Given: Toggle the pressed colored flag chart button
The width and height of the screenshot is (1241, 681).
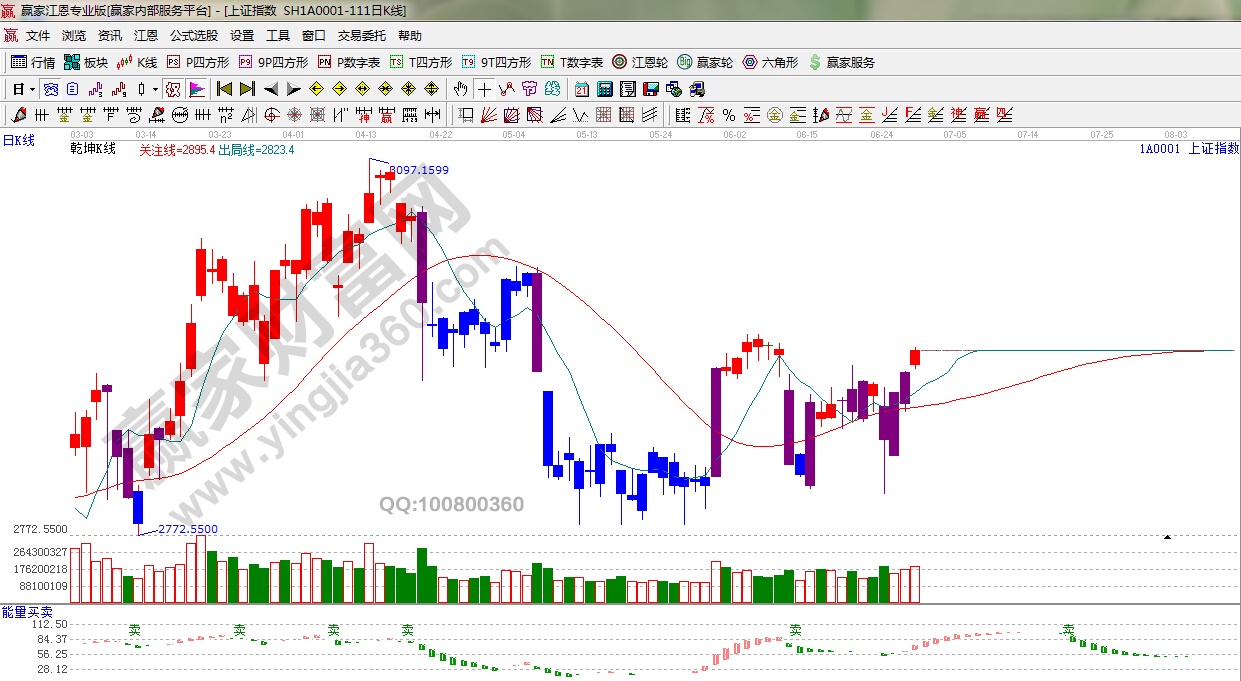Looking at the screenshot, I should [x=196, y=89].
